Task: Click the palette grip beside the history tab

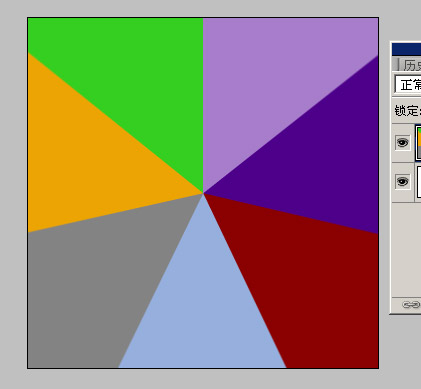Action: [395, 64]
